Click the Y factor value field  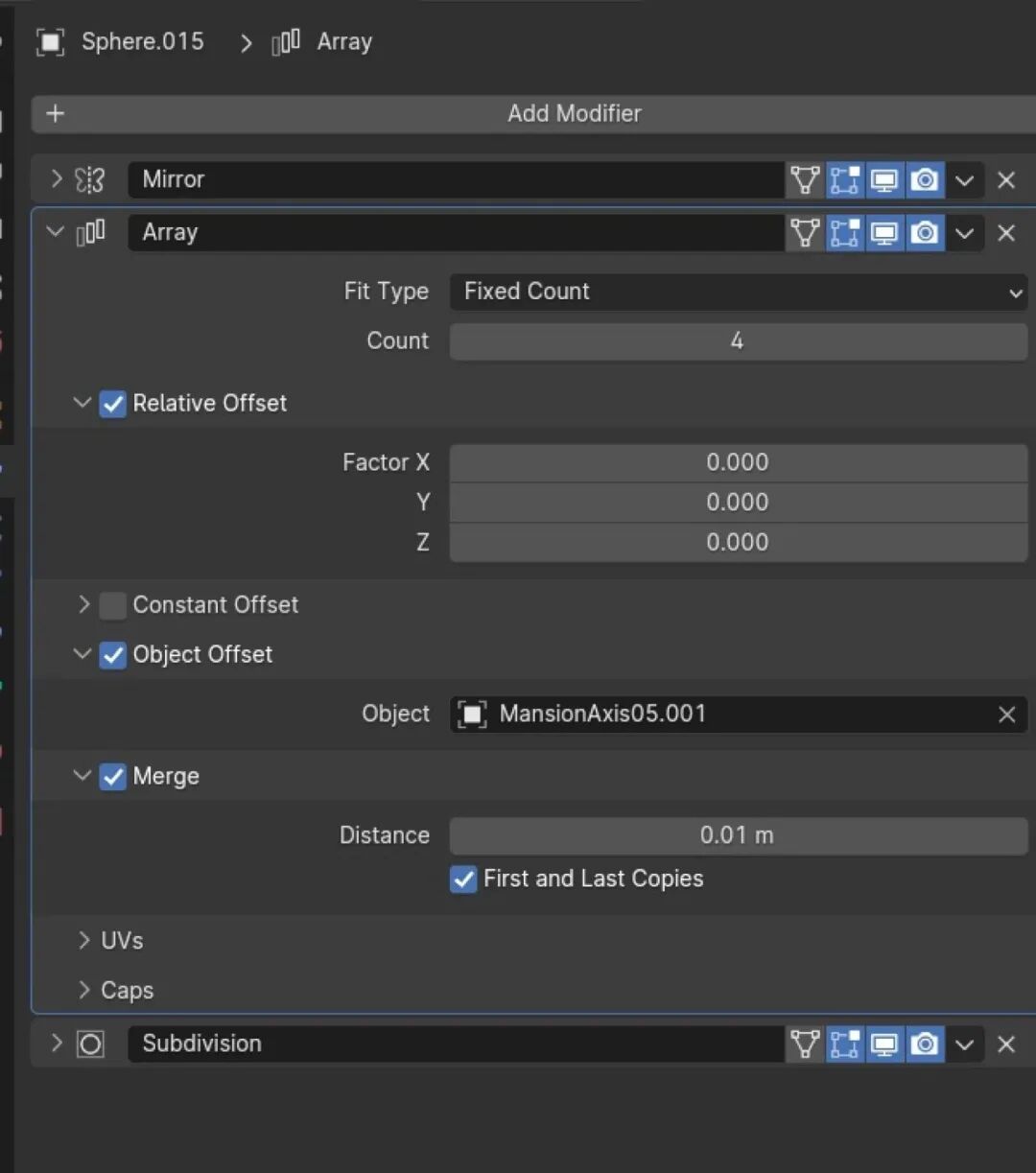[x=738, y=503]
